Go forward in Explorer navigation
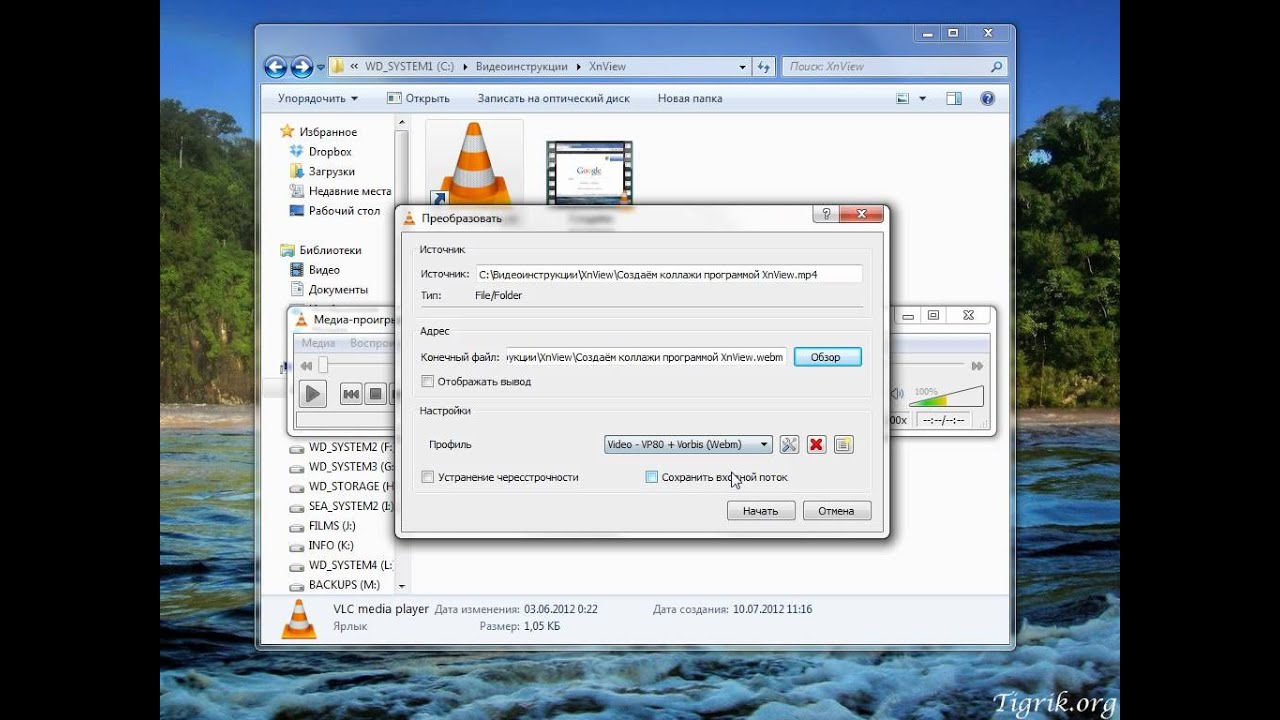This screenshot has height=720, width=1280. coord(301,67)
